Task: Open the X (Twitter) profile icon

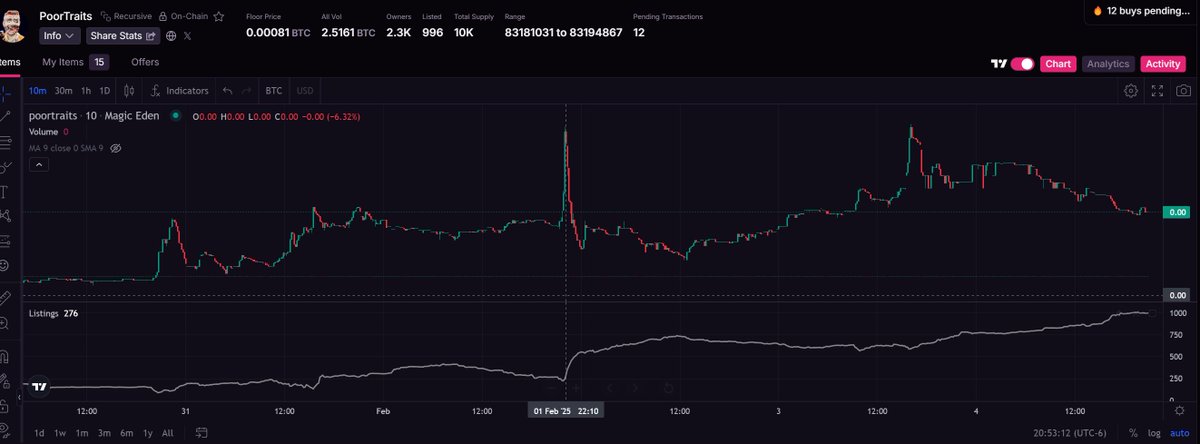Action: click(188, 36)
